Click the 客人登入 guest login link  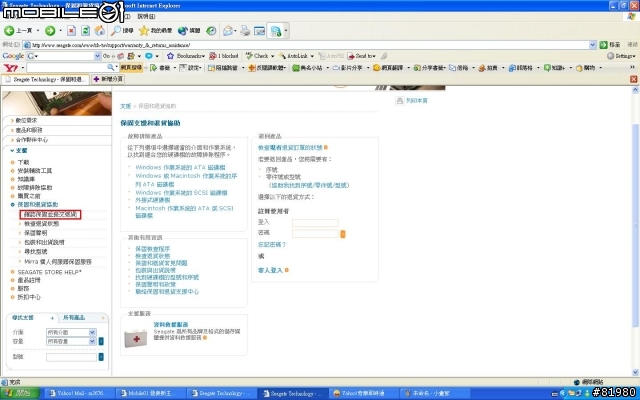point(270,270)
